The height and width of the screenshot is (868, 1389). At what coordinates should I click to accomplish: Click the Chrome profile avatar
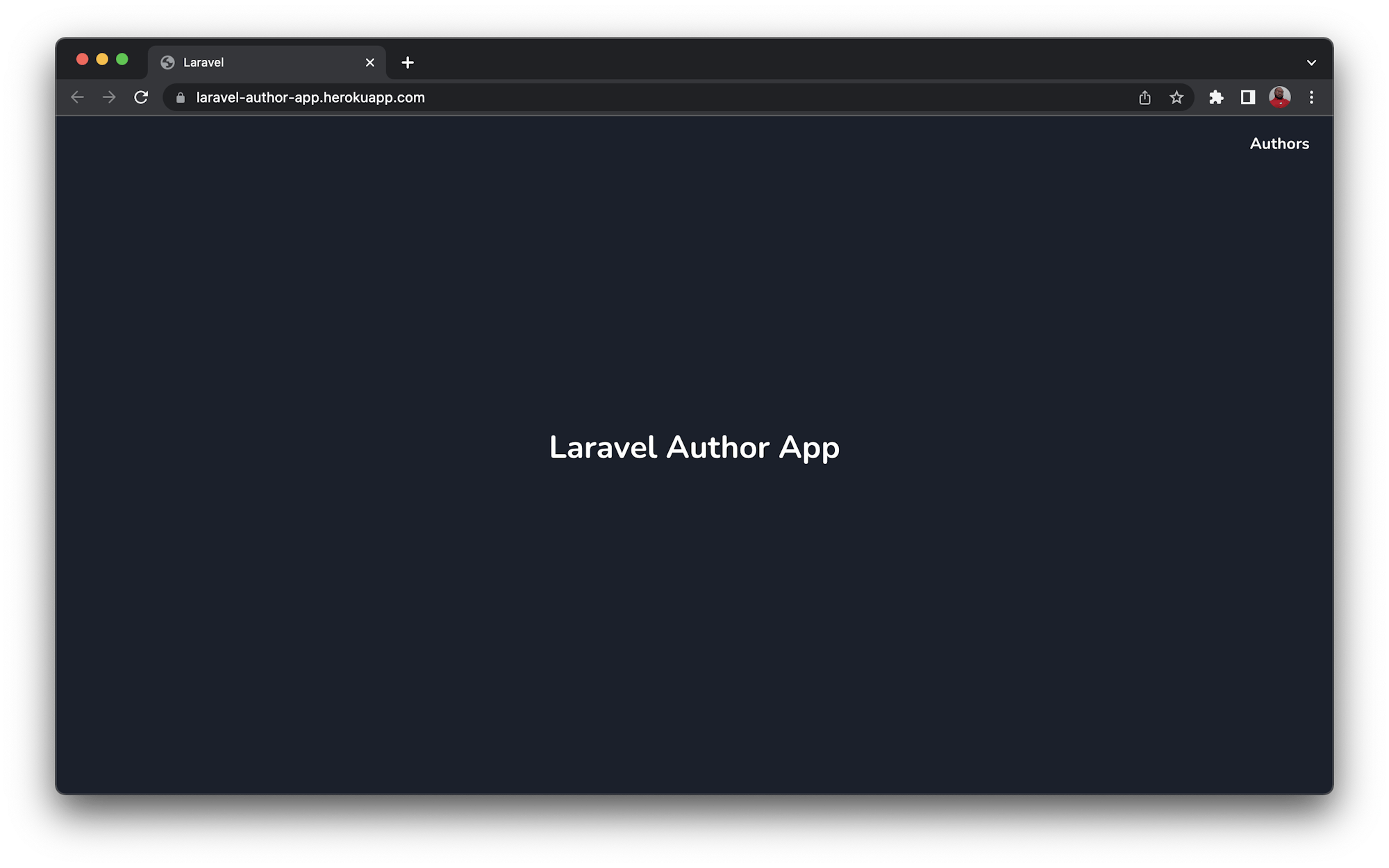coord(1279,97)
